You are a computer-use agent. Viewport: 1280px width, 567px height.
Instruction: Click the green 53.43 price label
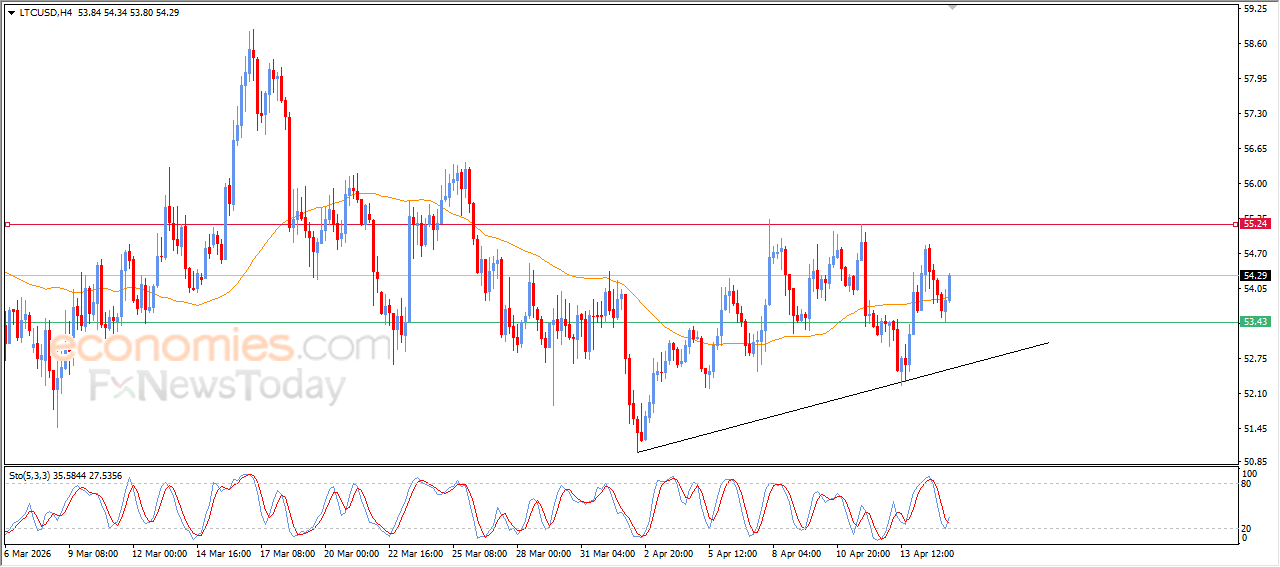coord(1255,322)
